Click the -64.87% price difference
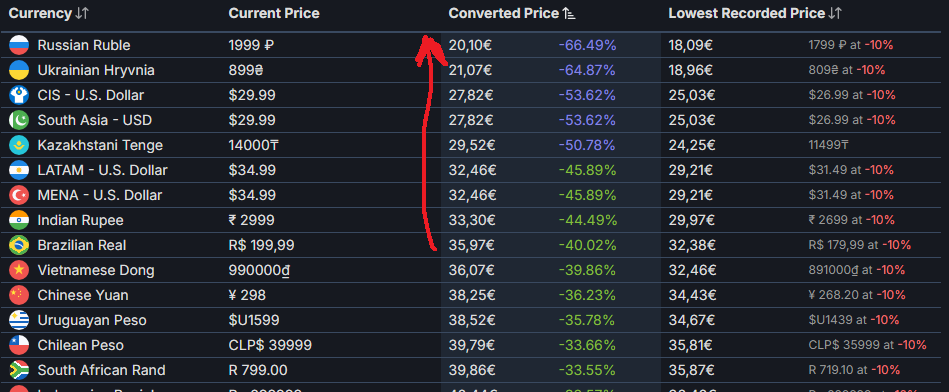The width and height of the screenshot is (949, 392). (586, 70)
